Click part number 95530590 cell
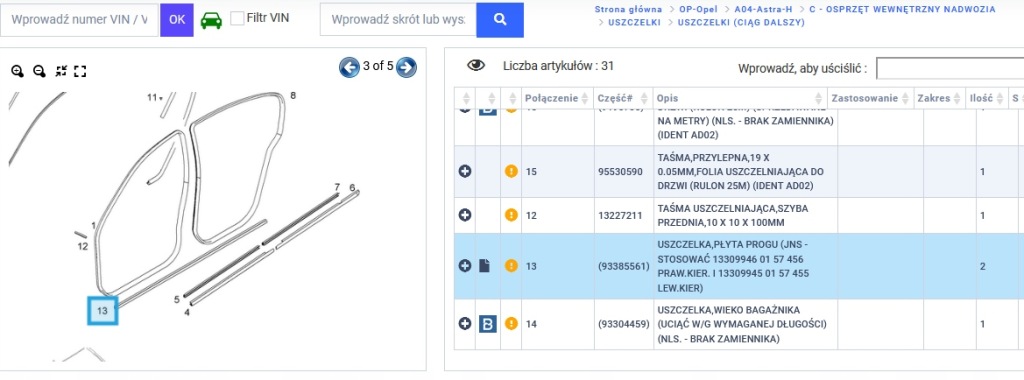The height and width of the screenshot is (380, 1024). (x=620, y=172)
